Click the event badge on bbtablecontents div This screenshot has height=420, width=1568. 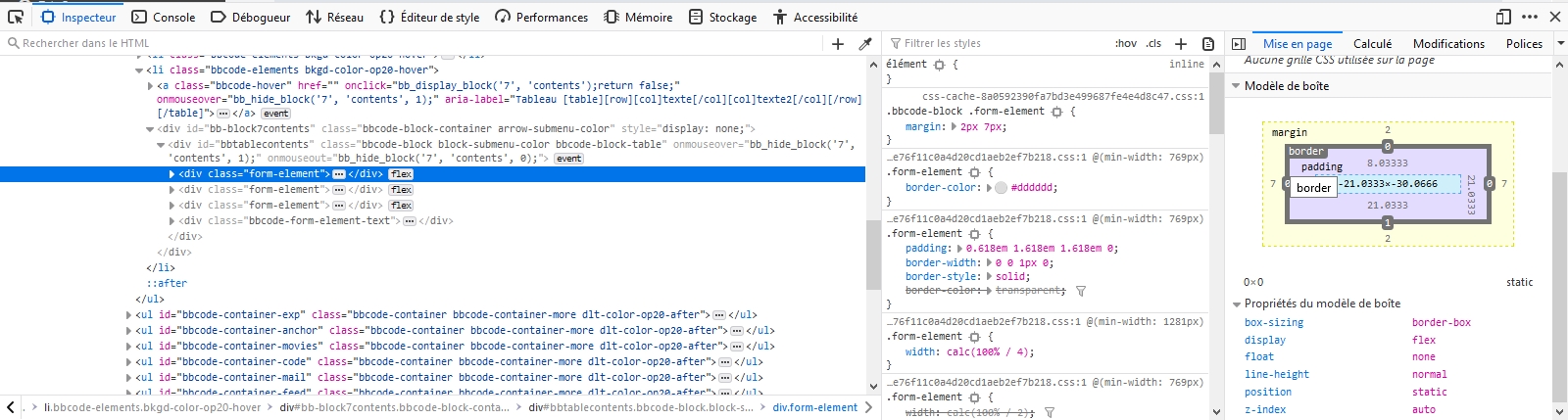569,159
